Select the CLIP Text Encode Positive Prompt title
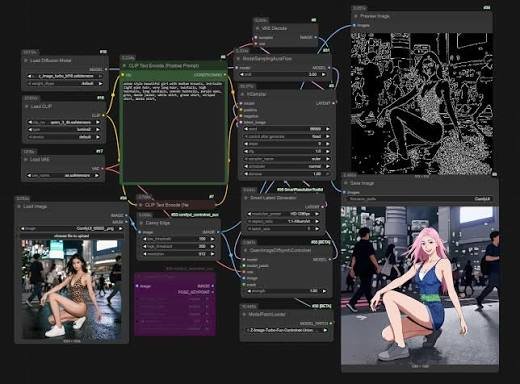Screen dimensions: 520x384 coord(164,66)
